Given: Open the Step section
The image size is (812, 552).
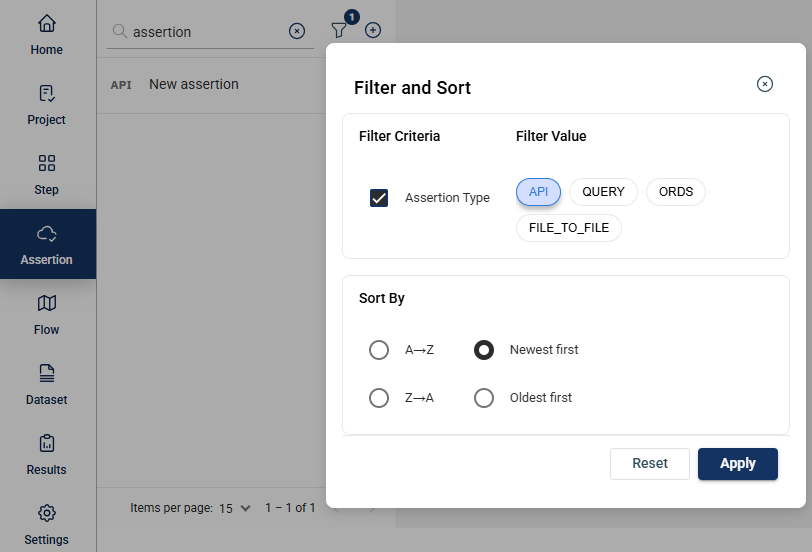Looking at the screenshot, I should 47,175.
